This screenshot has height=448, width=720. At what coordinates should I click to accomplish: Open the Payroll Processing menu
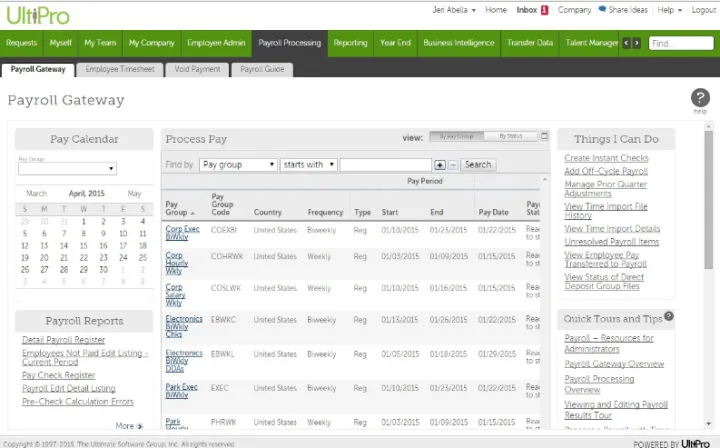click(290, 43)
